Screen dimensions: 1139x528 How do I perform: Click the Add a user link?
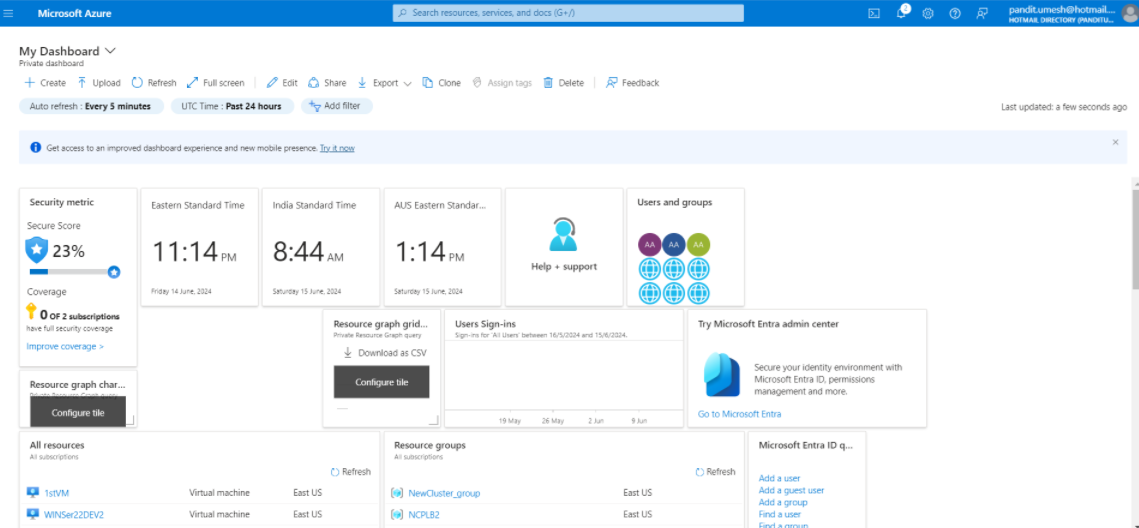(779, 478)
